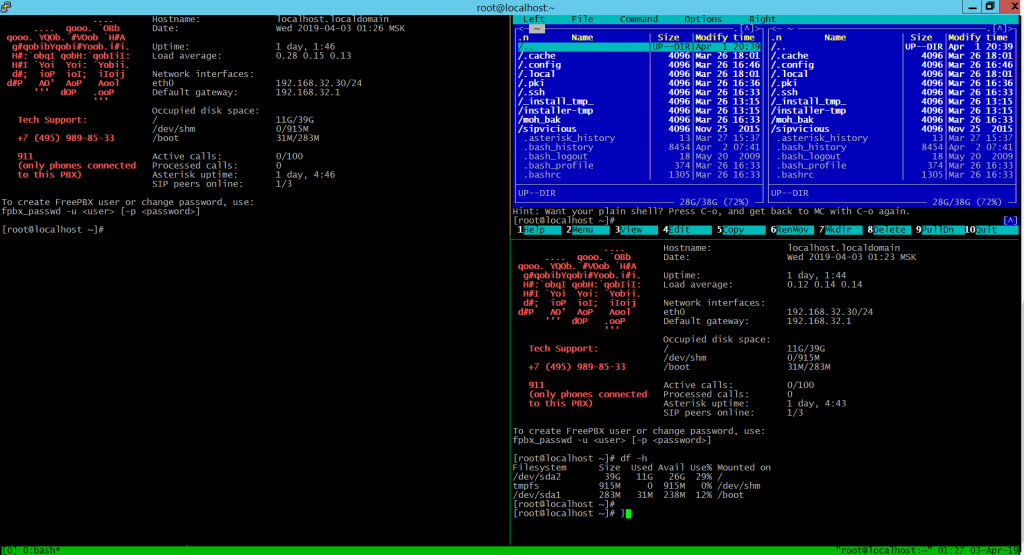This screenshot has height=555, width=1024.
Task: Click the left panel's back history arrow
Action: (x=520, y=28)
